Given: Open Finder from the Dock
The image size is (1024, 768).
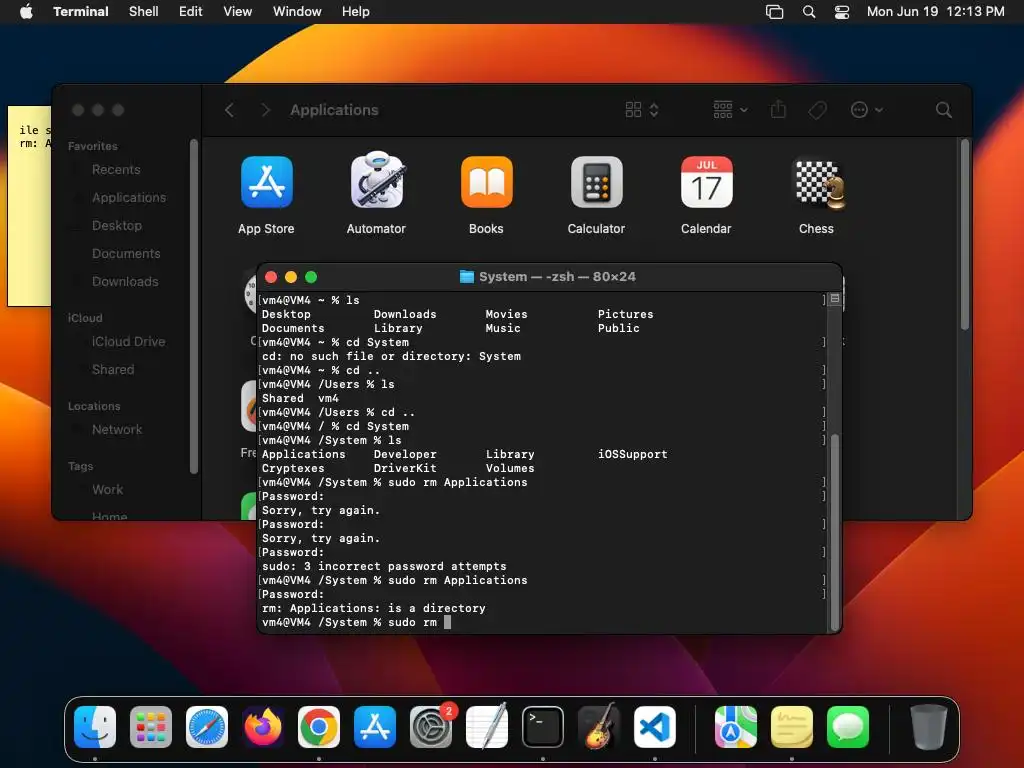Looking at the screenshot, I should pyautogui.click(x=95, y=727).
